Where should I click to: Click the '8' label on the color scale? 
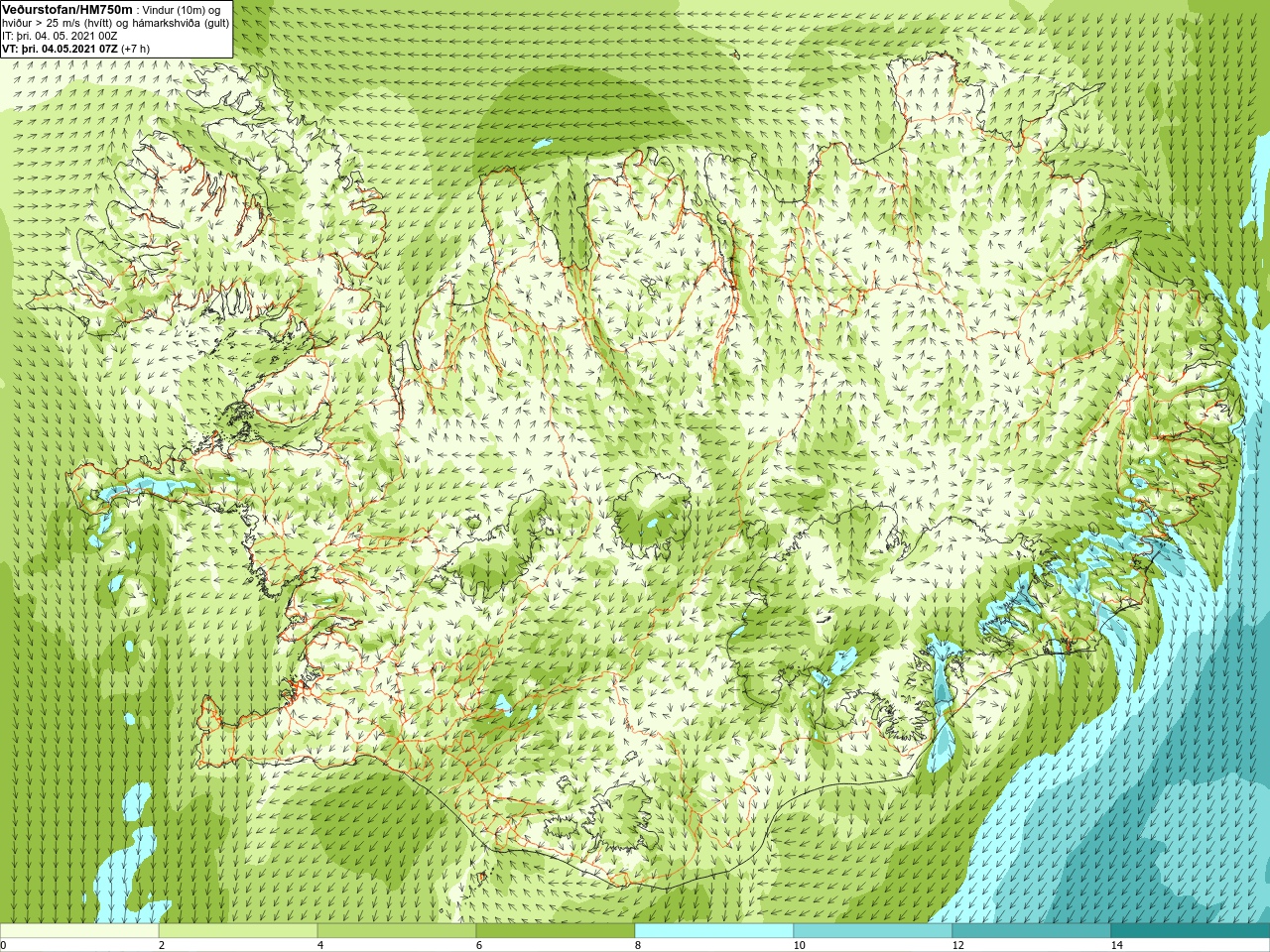[x=638, y=945]
